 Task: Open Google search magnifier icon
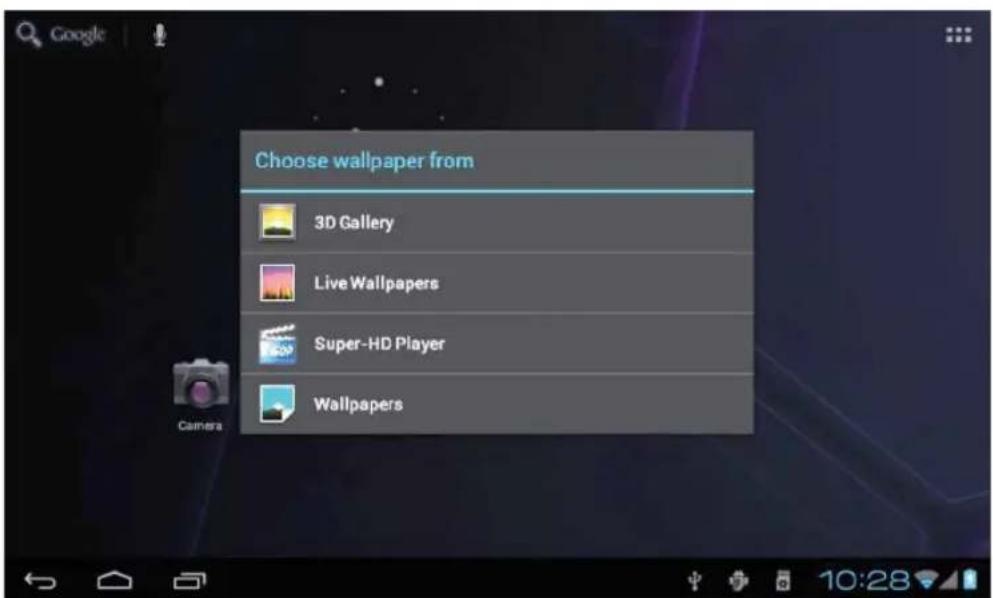28,34
